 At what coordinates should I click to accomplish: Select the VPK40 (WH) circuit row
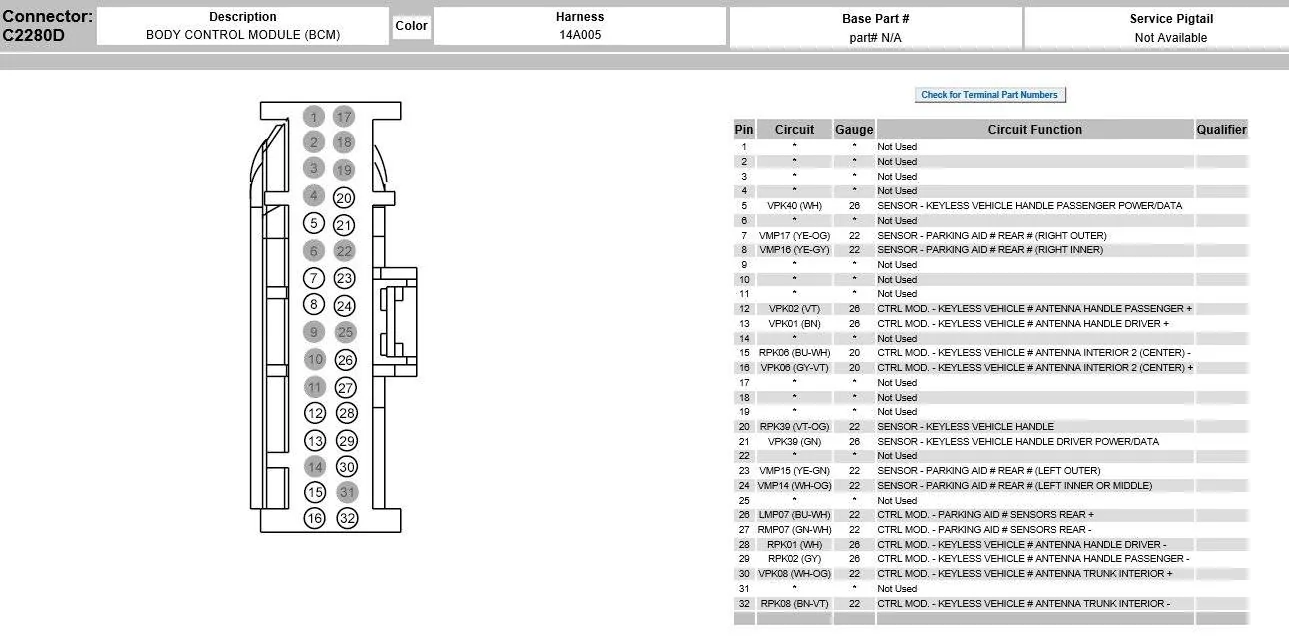pos(991,206)
